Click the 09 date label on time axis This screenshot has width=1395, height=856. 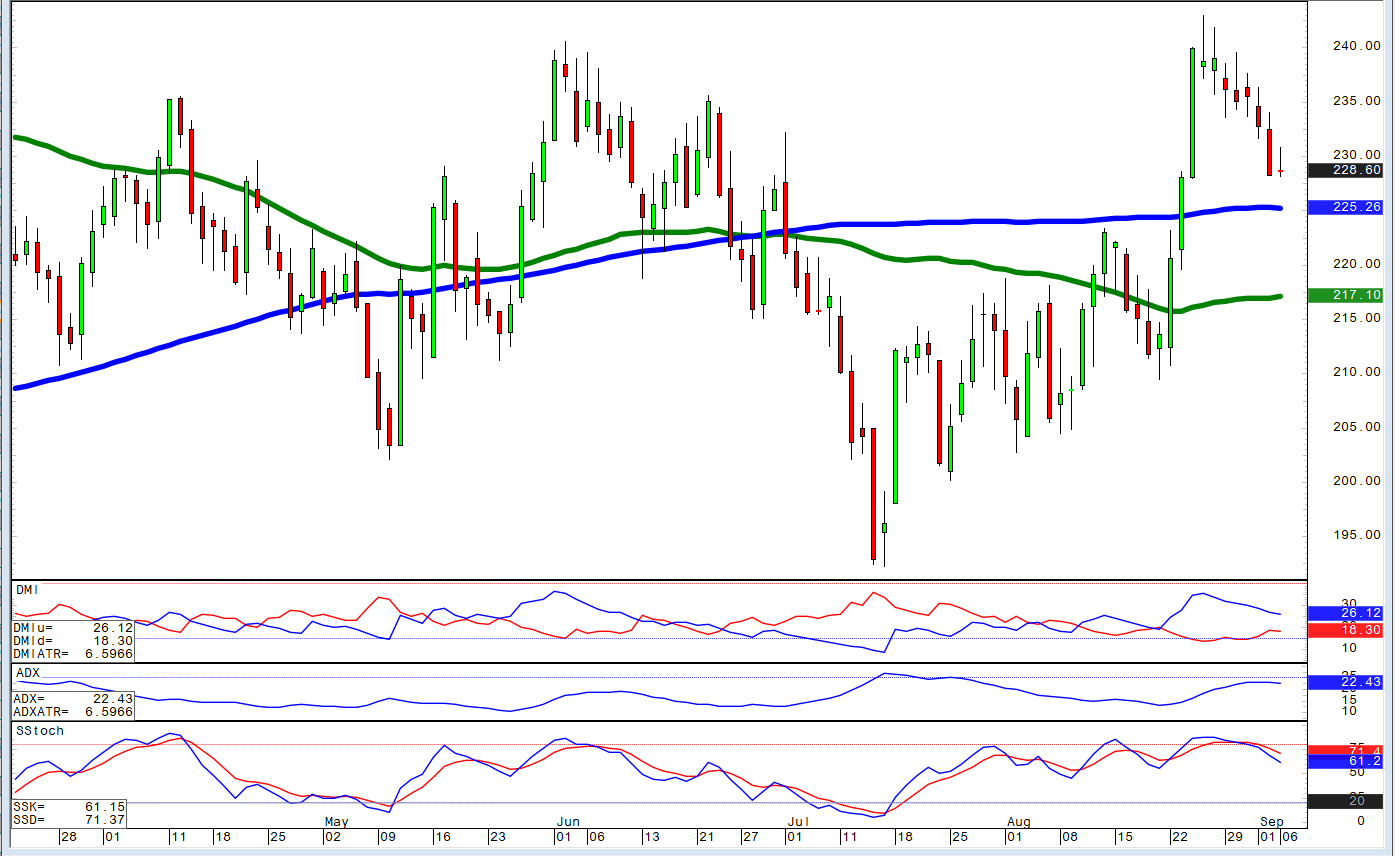tap(387, 837)
